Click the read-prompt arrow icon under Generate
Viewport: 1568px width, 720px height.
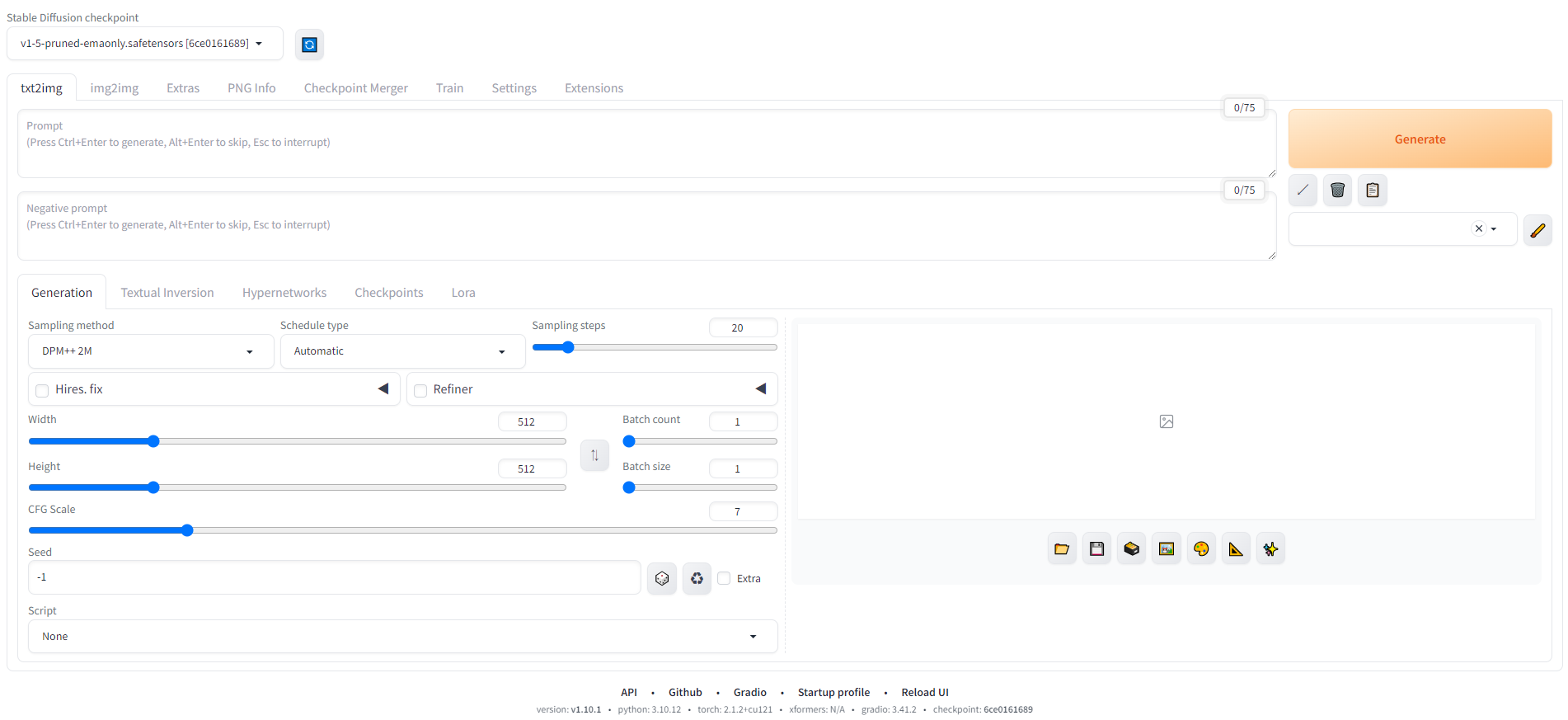point(1303,190)
